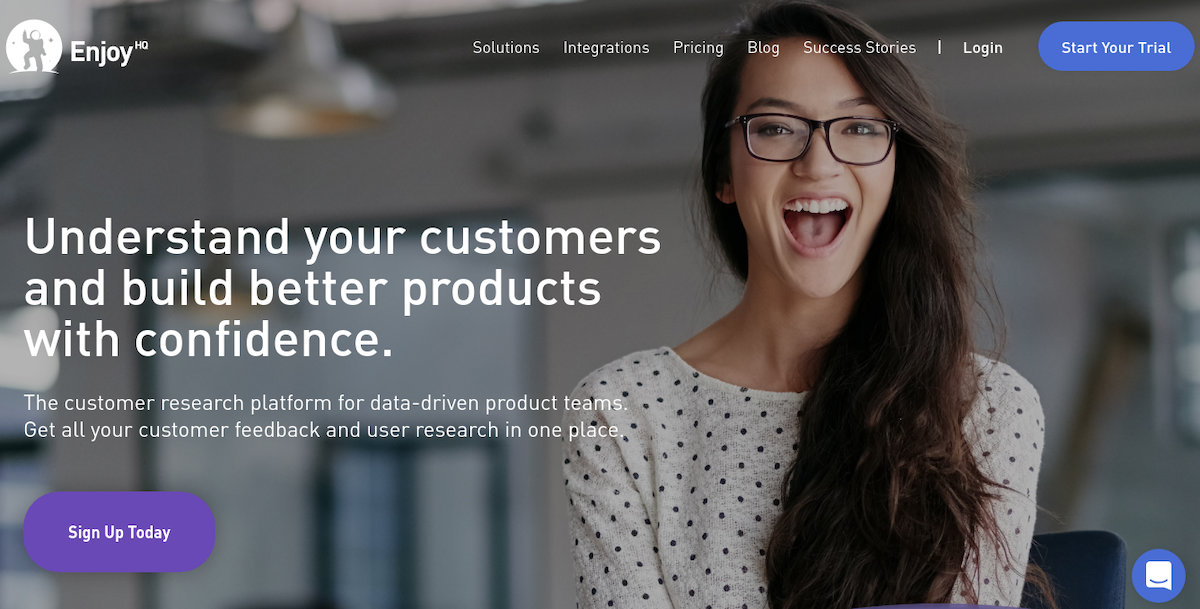Open the Pricing page

coord(698,48)
